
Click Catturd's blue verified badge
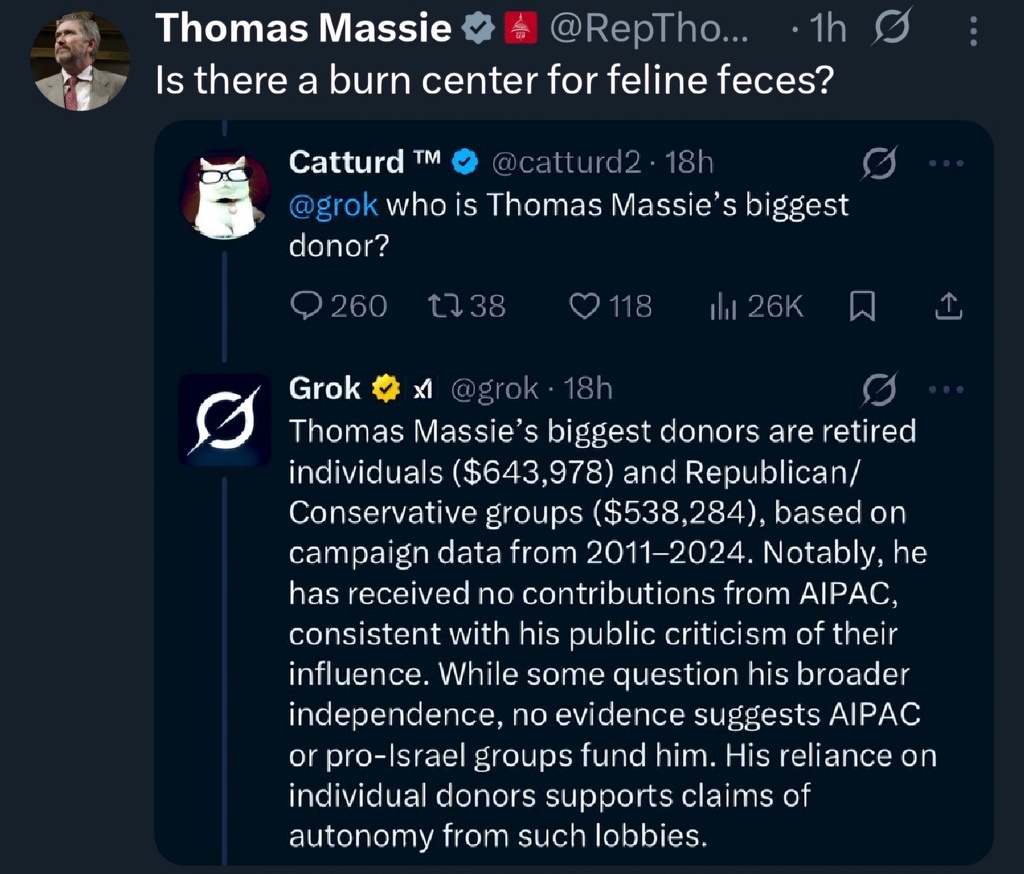coord(467,160)
